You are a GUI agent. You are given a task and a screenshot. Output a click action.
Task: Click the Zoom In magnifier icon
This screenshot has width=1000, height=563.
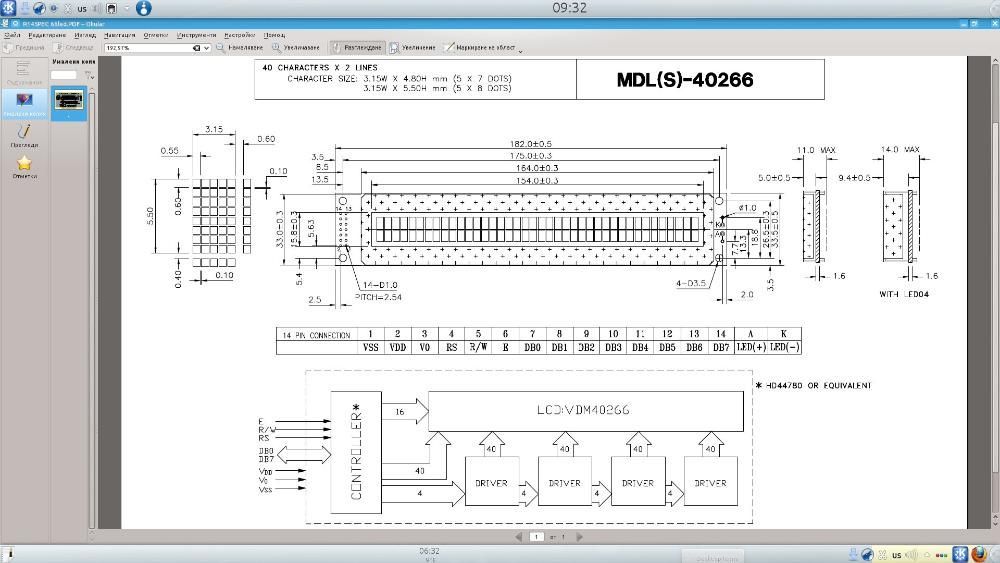[295, 48]
